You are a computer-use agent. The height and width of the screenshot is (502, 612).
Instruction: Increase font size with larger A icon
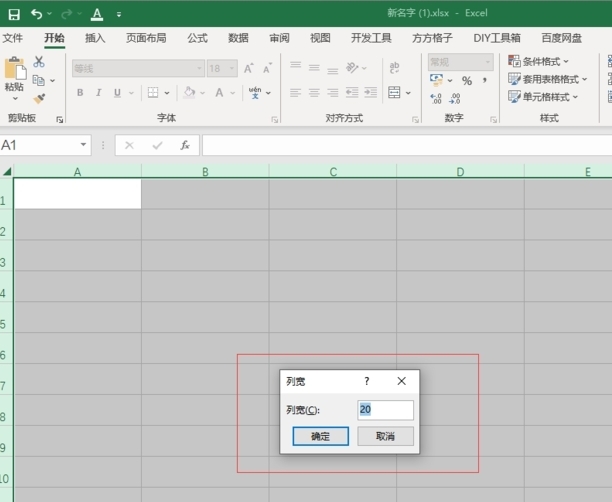[249, 68]
